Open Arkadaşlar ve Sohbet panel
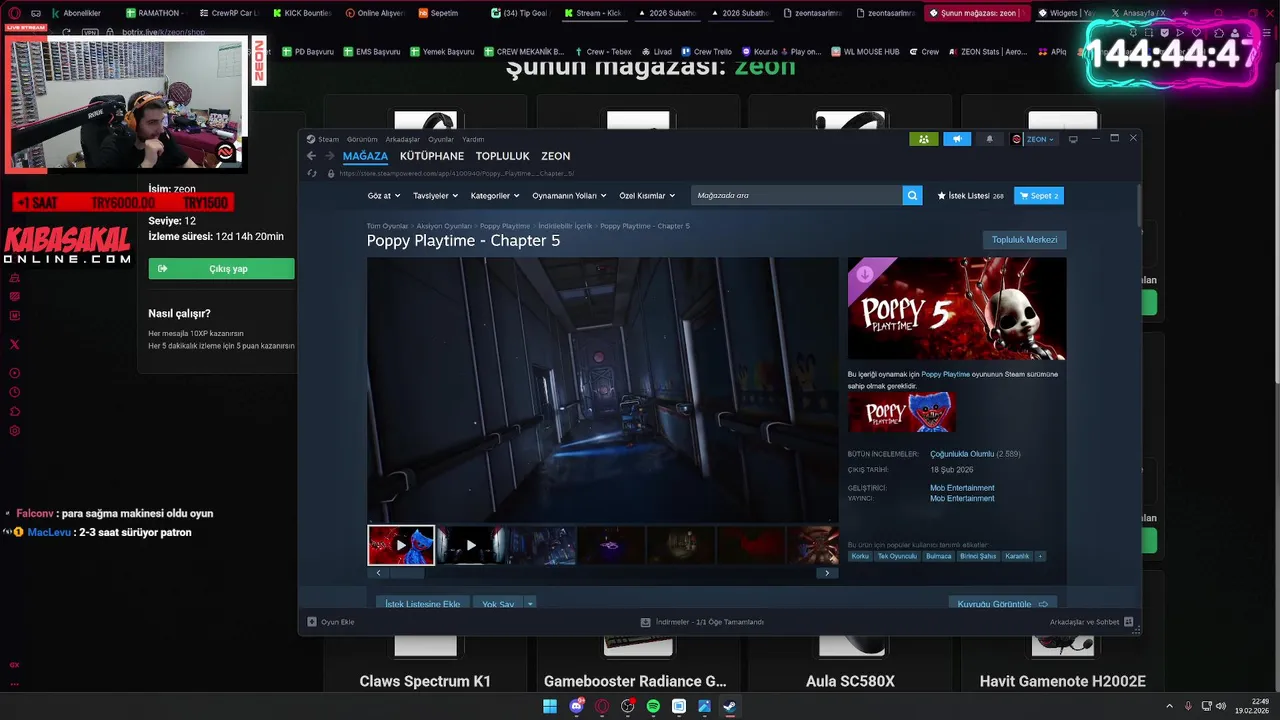This screenshot has height=720, width=1280. (x=1091, y=622)
